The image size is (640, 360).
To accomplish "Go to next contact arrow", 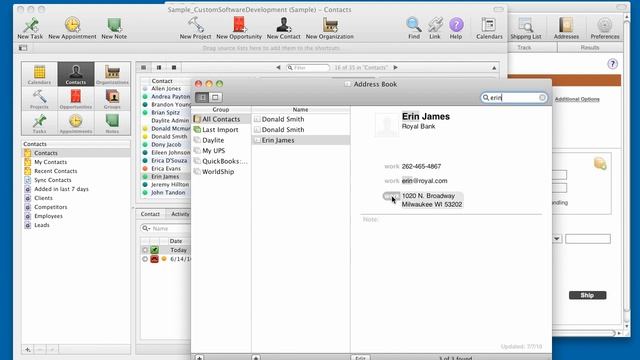I will 396,67.
